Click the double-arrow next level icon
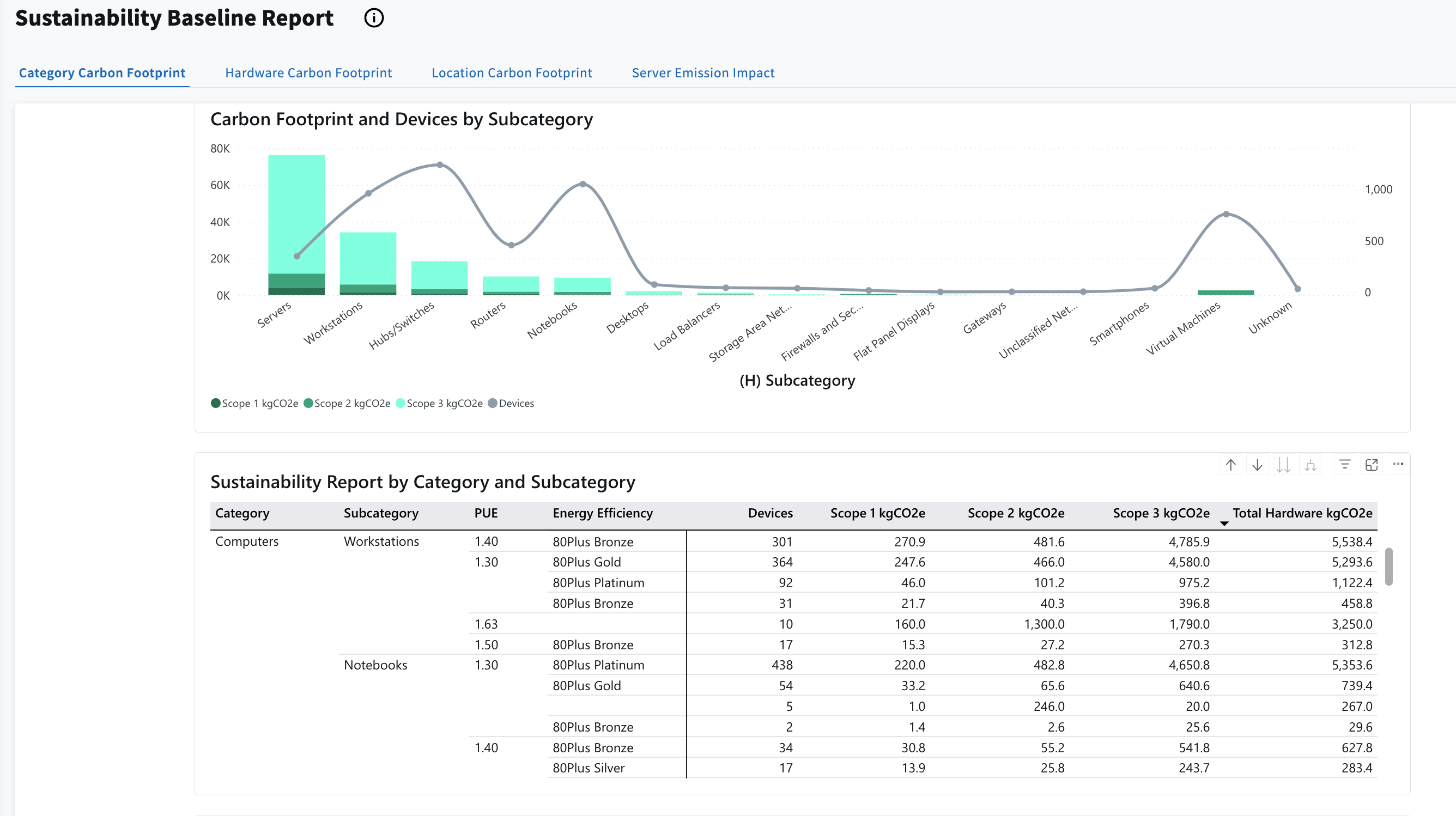This screenshot has width=1456, height=816. point(1284,465)
